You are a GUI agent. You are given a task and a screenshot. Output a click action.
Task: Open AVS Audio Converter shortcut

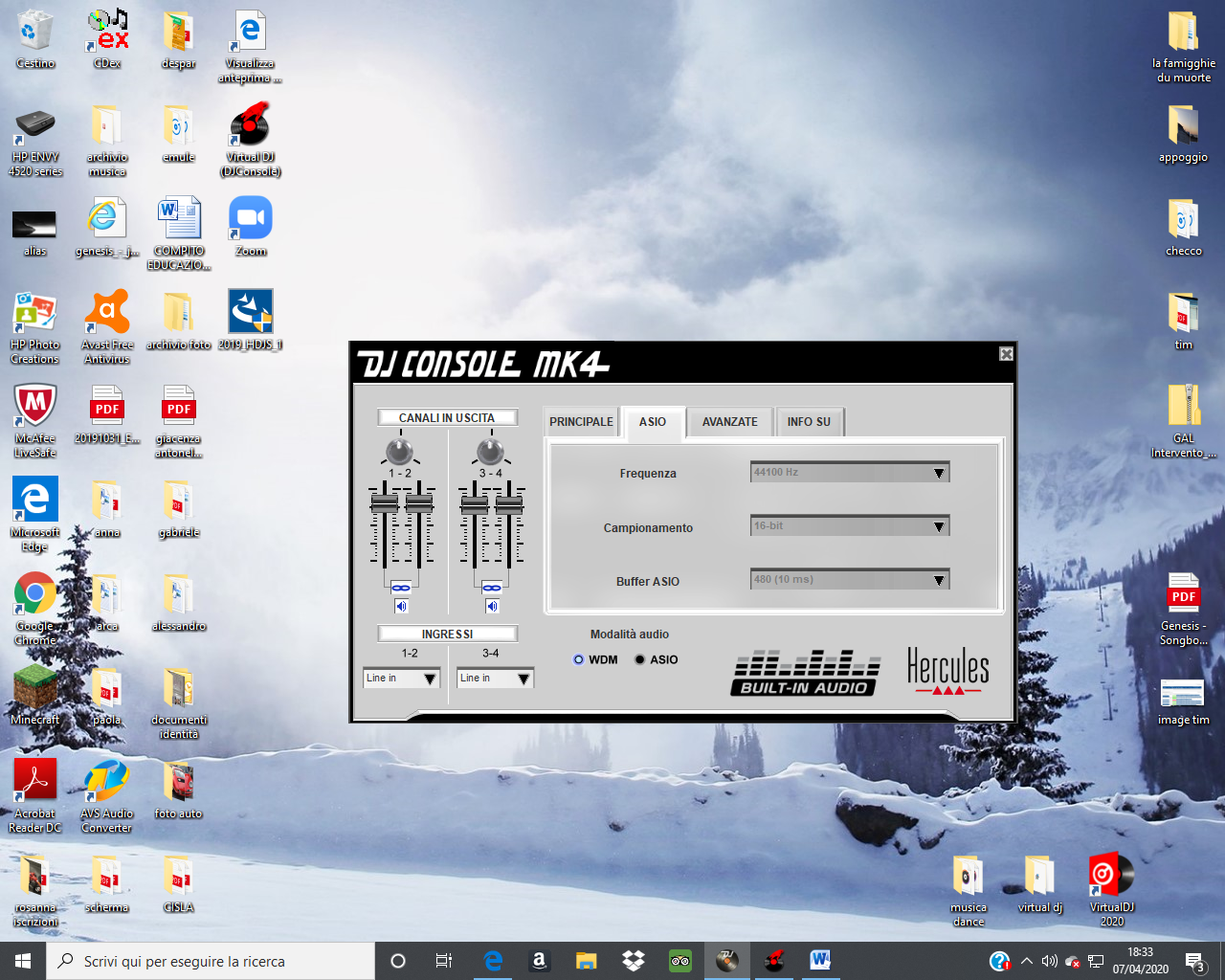pos(107,796)
